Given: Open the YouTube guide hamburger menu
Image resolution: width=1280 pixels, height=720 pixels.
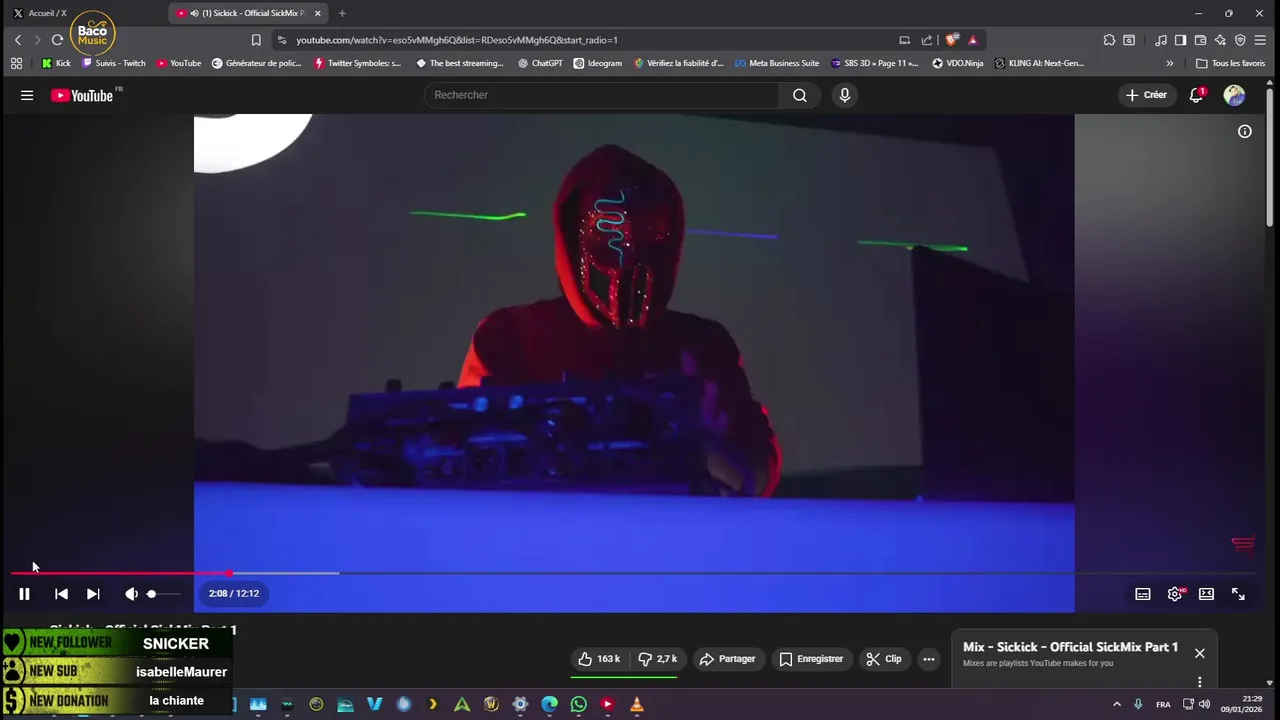Looking at the screenshot, I should (x=27, y=95).
